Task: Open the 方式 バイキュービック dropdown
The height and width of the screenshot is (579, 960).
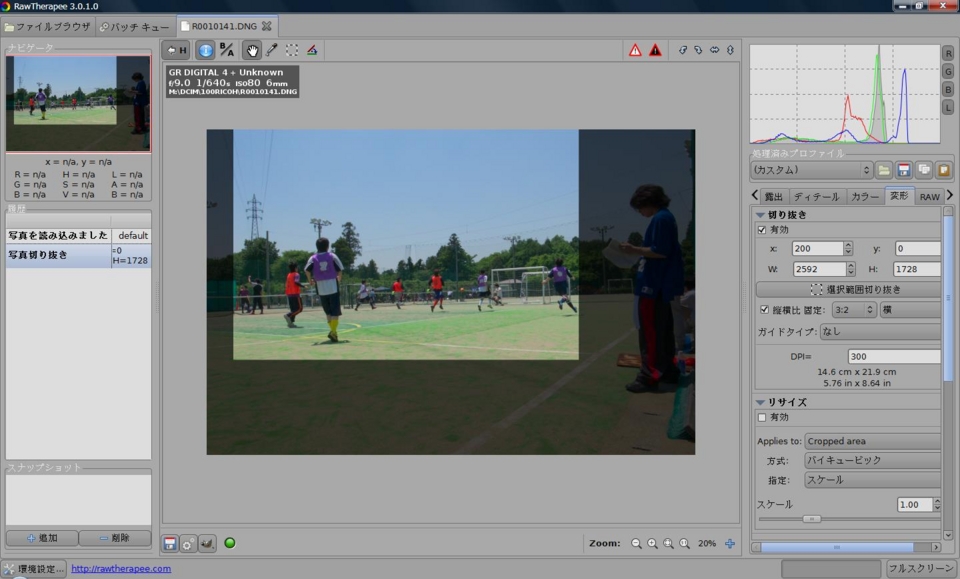Action: click(872, 460)
